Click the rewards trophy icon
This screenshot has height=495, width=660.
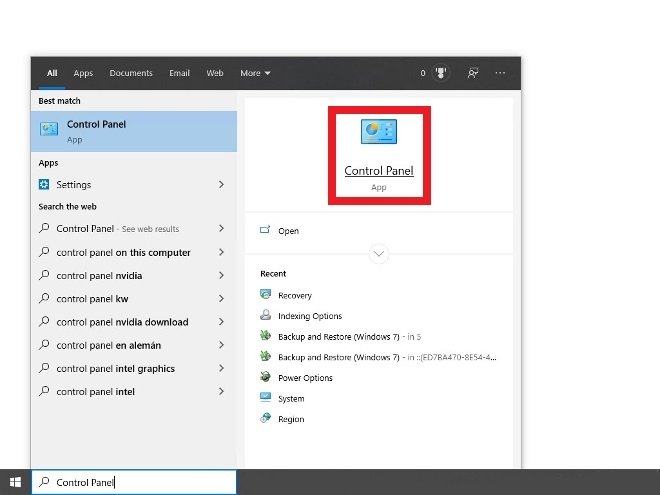pyautogui.click(x=441, y=73)
